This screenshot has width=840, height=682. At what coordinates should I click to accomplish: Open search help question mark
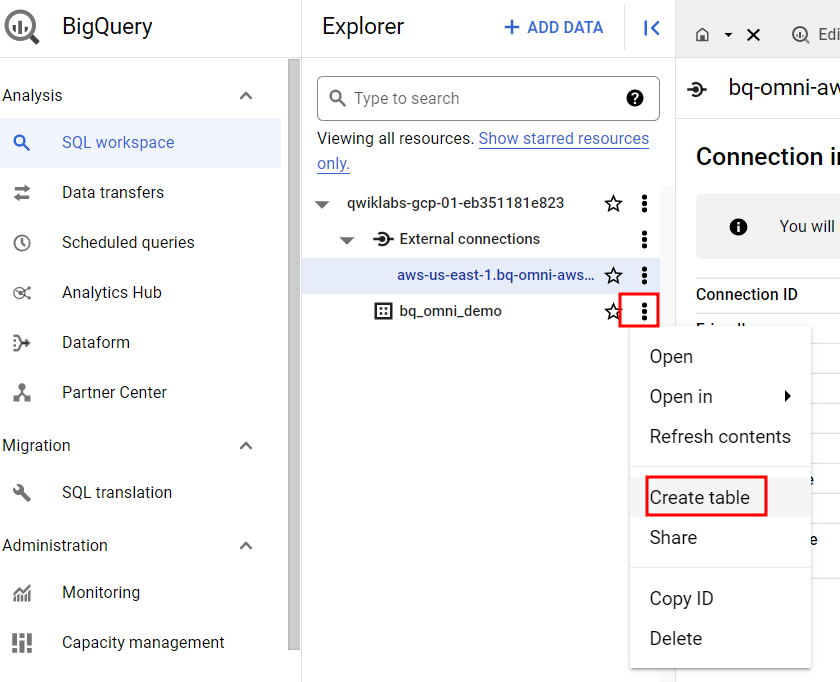pyautogui.click(x=635, y=99)
